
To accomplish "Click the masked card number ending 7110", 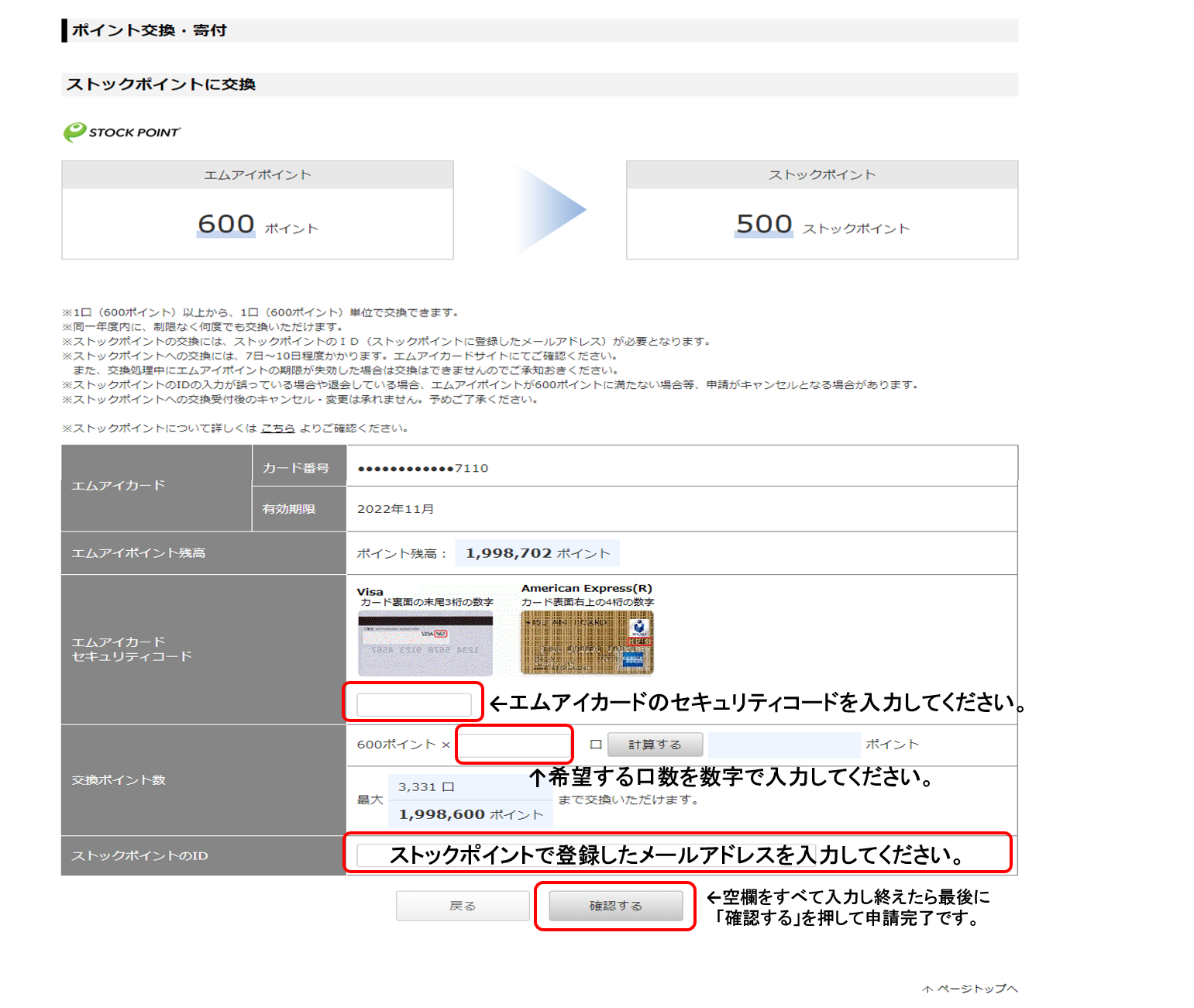I will tap(423, 468).
